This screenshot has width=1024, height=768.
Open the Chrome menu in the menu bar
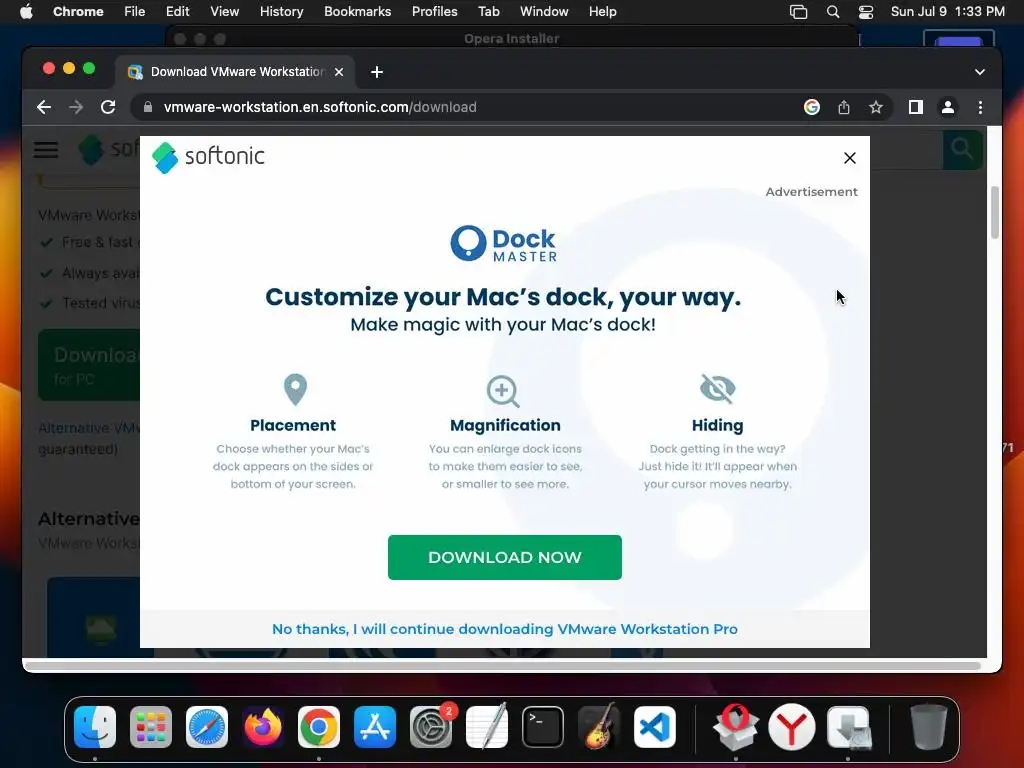coord(78,12)
